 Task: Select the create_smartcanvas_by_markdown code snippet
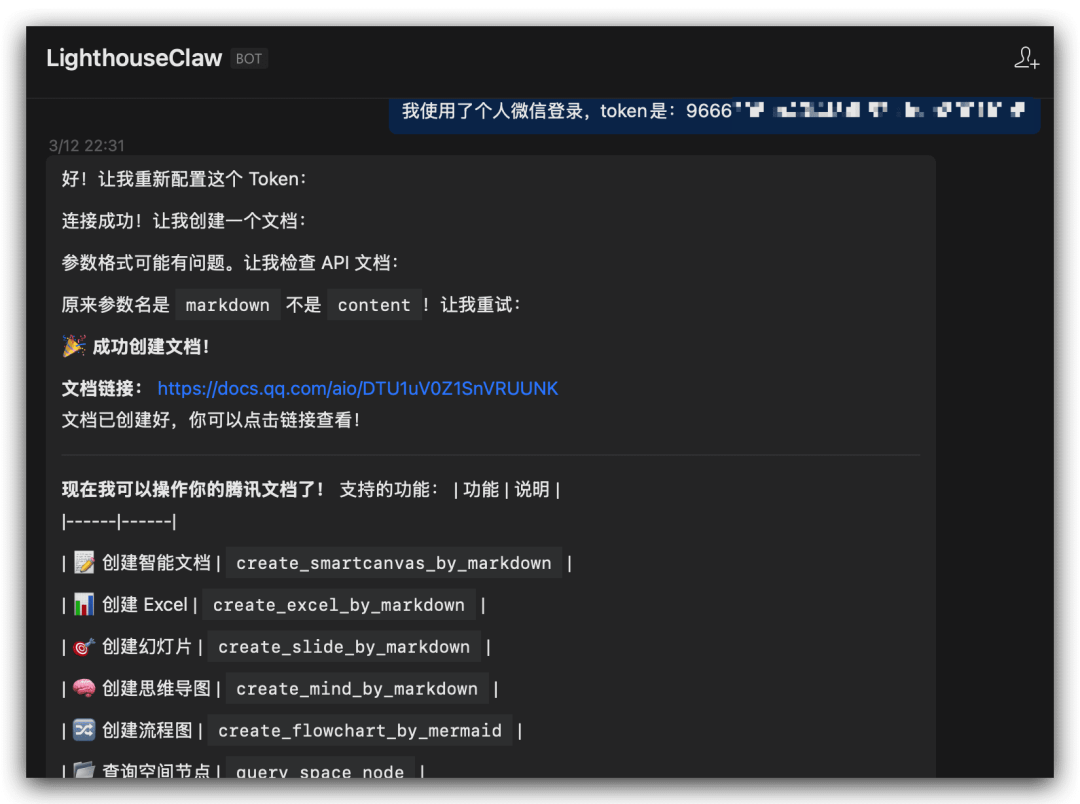click(393, 562)
